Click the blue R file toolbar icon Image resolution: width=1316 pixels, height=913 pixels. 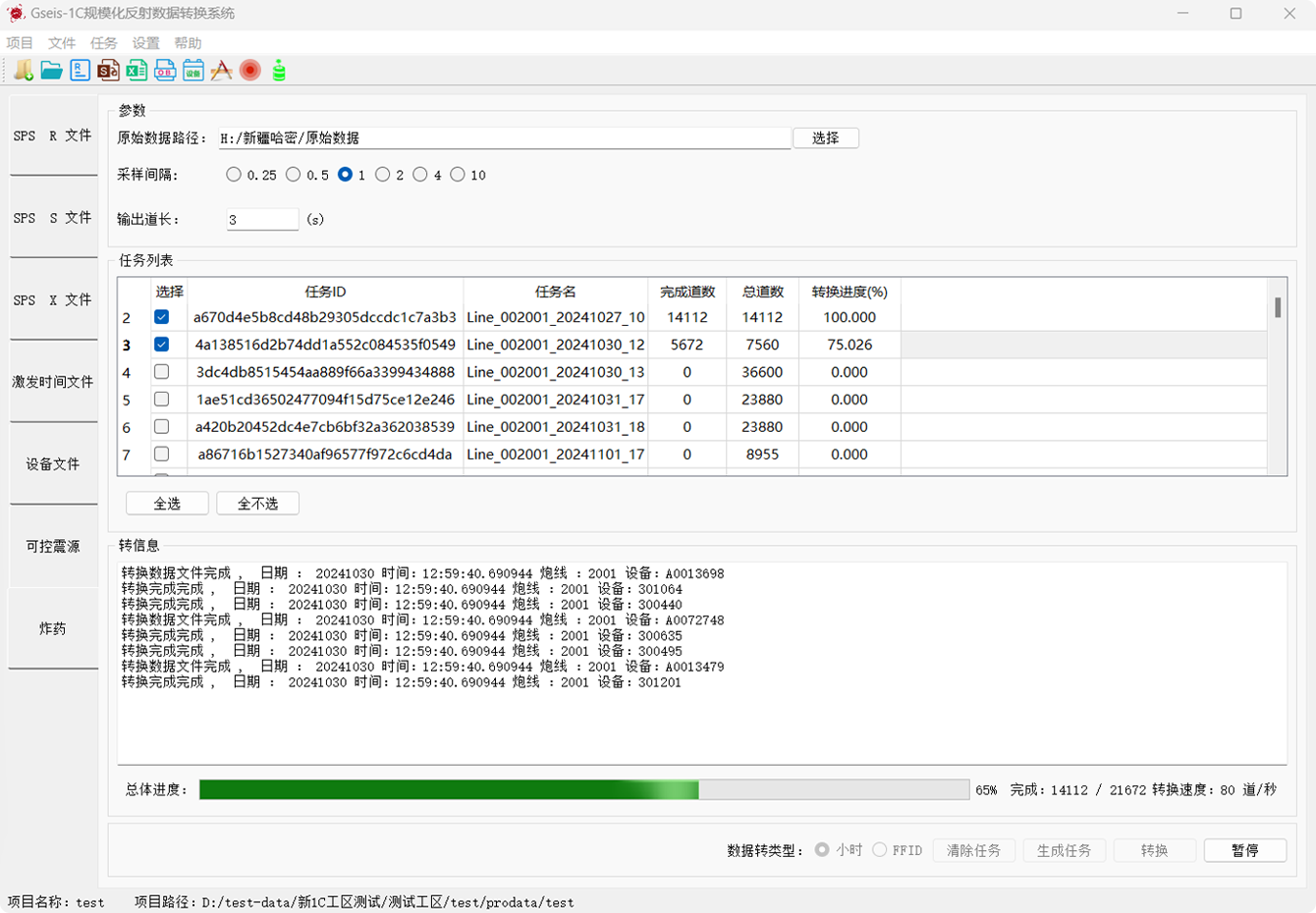click(x=81, y=71)
